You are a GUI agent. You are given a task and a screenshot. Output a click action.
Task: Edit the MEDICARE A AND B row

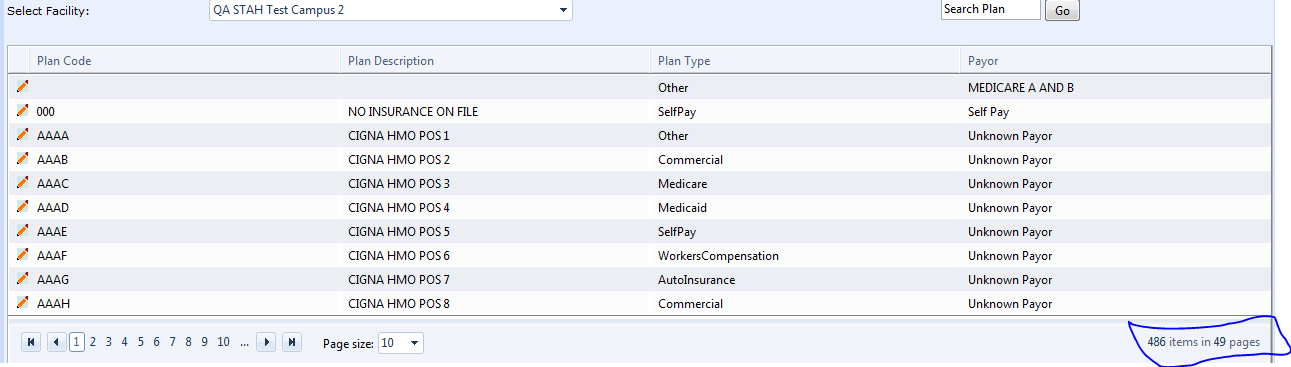tap(22, 87)
